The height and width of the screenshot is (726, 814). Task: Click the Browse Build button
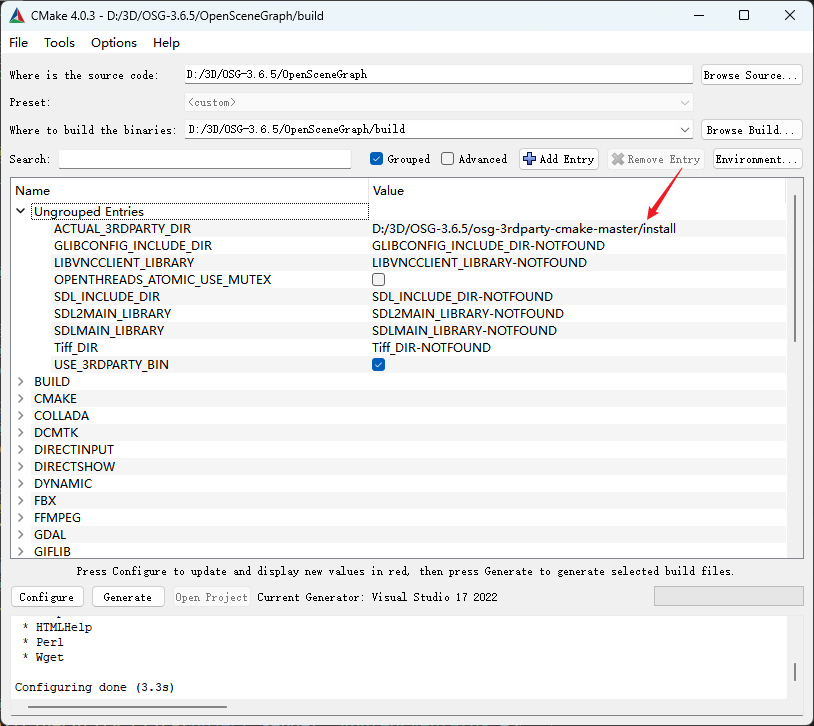tap(751, 130)
